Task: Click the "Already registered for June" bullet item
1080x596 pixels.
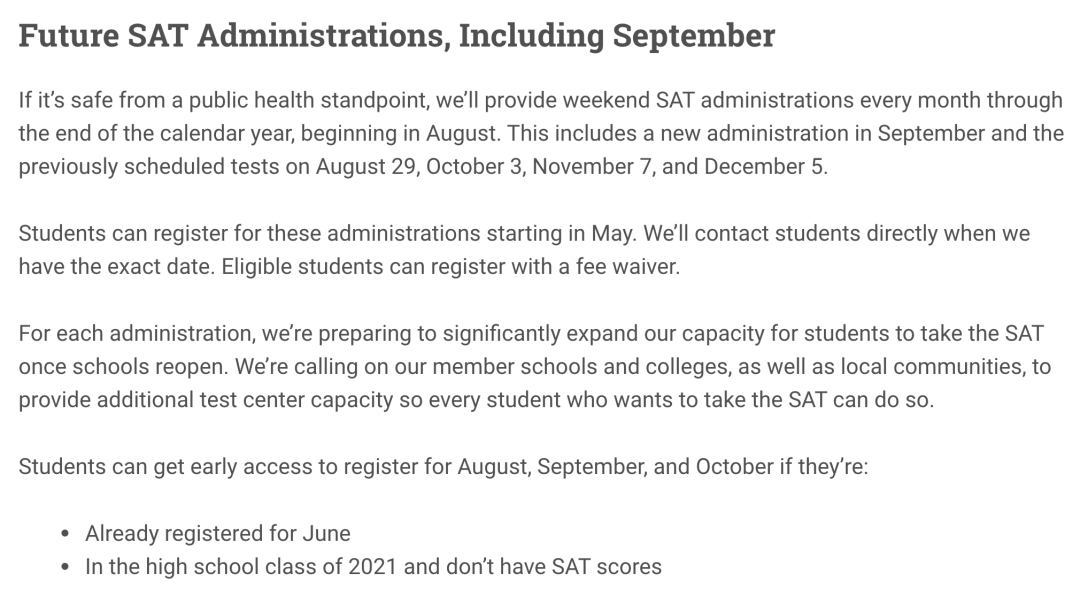Action: click(x=217, y=533)
